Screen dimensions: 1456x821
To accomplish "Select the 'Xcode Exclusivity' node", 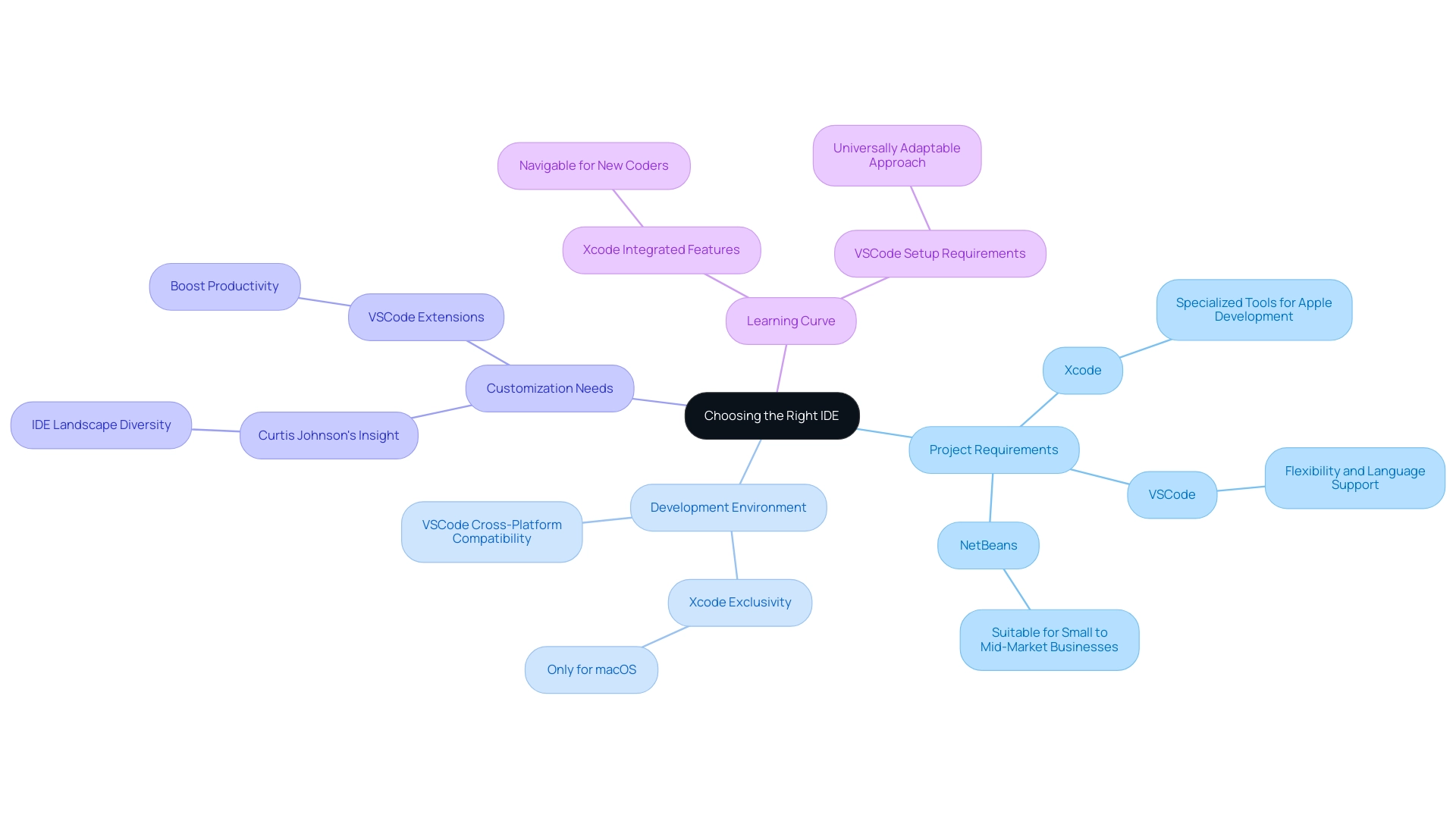I will pos(739,602).
